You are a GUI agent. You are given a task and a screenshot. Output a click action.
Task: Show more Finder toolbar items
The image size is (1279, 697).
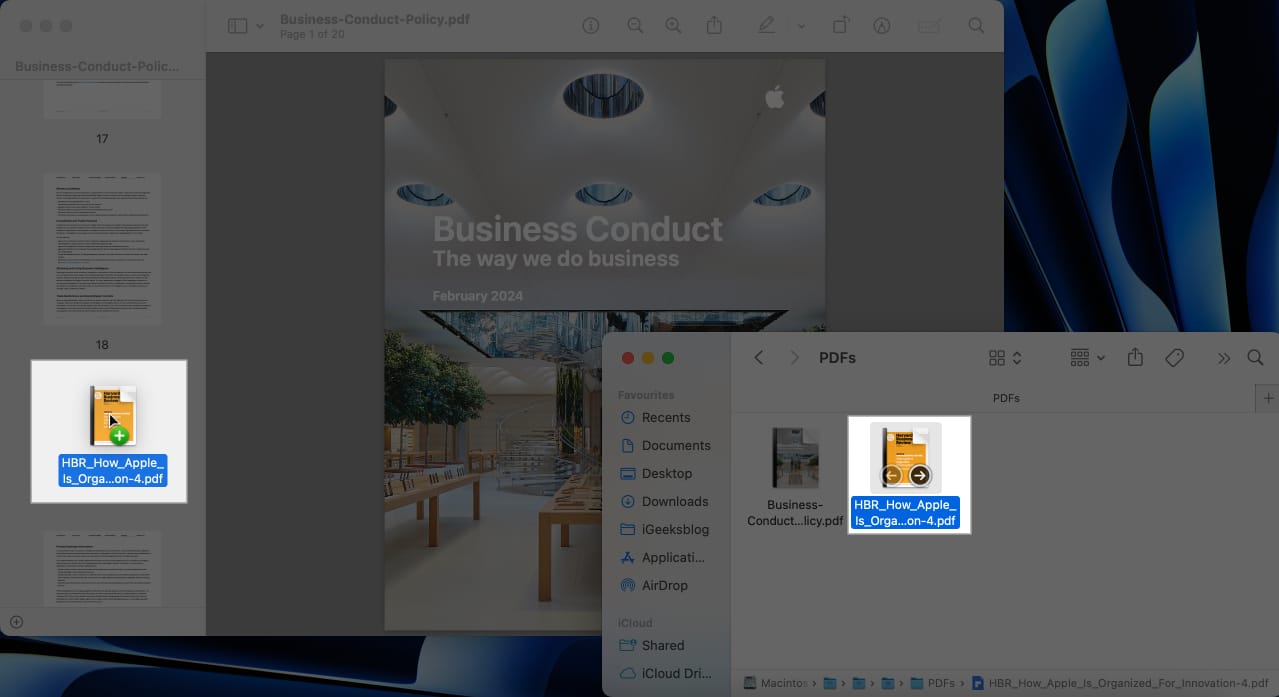pyautogui.click(x=1223, y=358)
